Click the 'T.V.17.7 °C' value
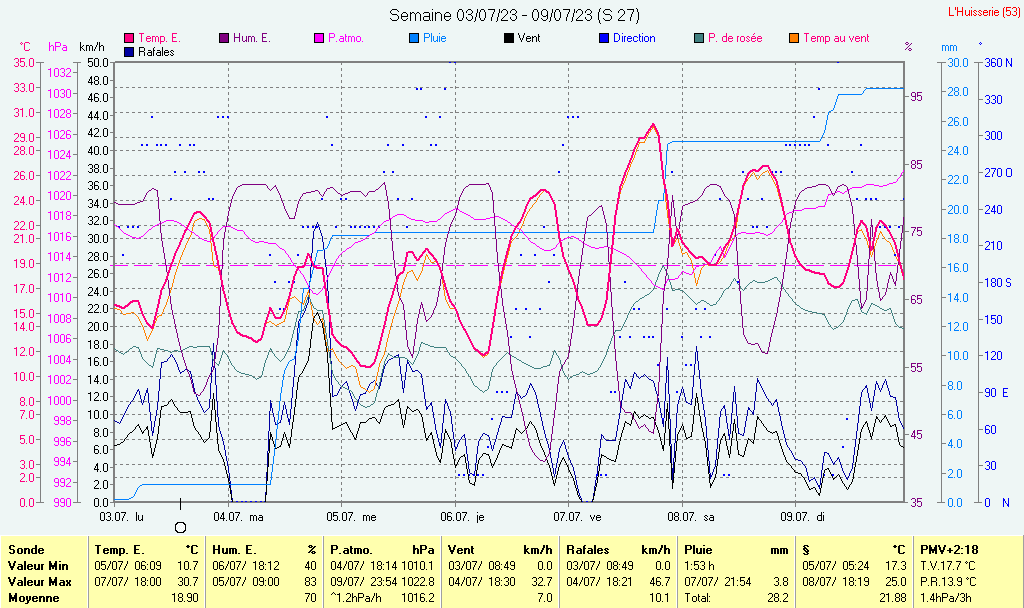 [x=948, y=566]
